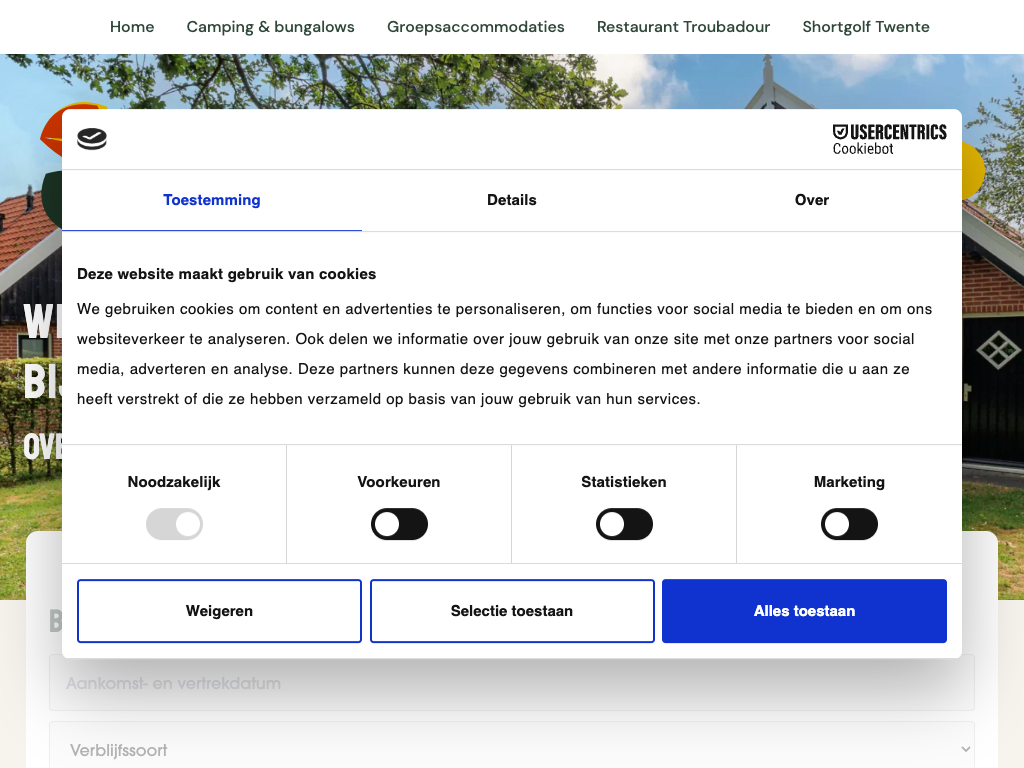Click the Weigeren button
This screenshot has height=768, width=1024.
pos(219,611)
